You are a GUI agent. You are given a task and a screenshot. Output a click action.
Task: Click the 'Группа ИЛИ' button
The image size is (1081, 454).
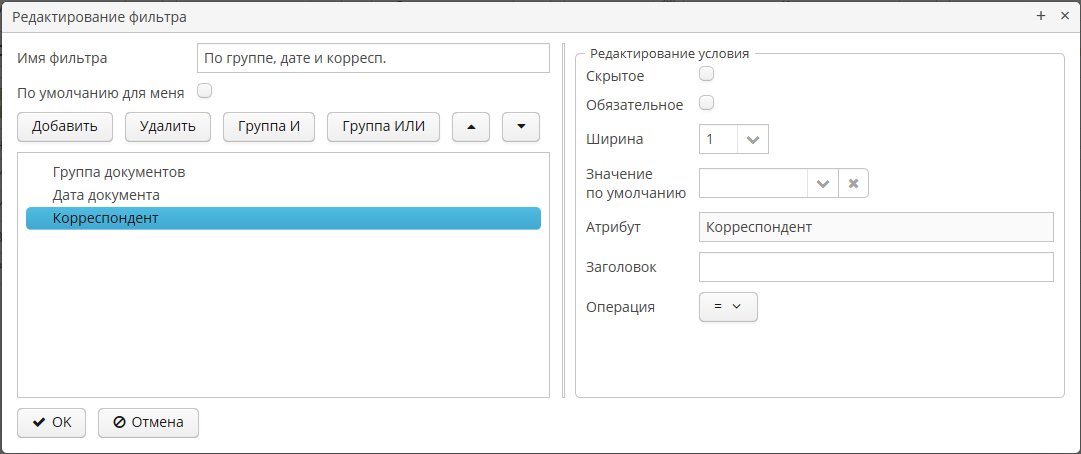pyautogui.click(x=384, y=127)
